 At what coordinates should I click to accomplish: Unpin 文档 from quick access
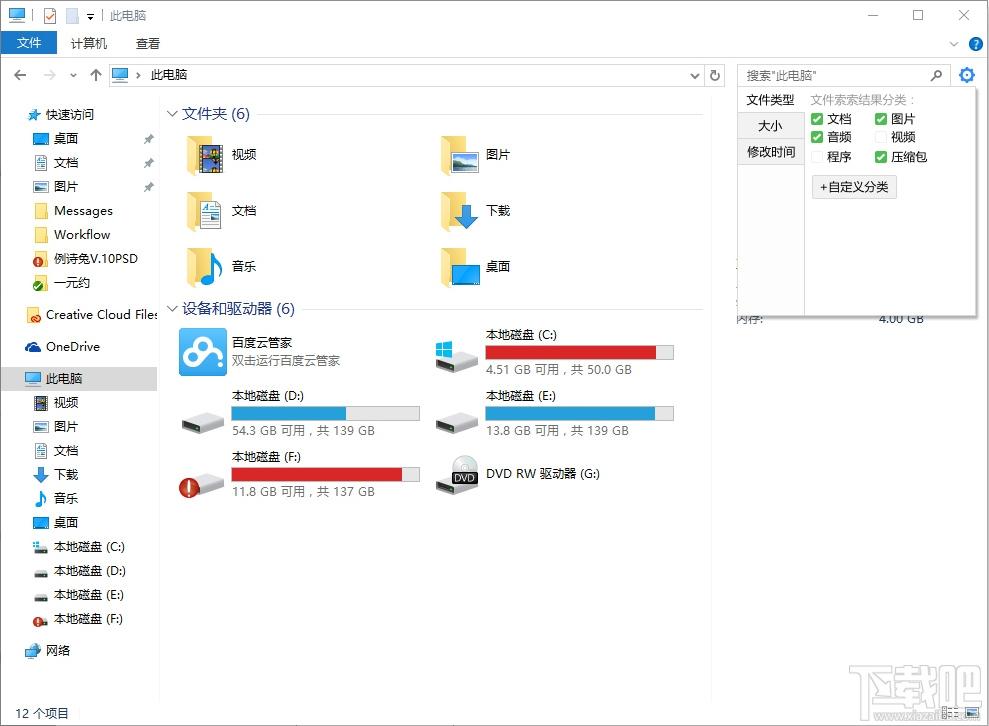pyautogui.click(x=148, y=163)
